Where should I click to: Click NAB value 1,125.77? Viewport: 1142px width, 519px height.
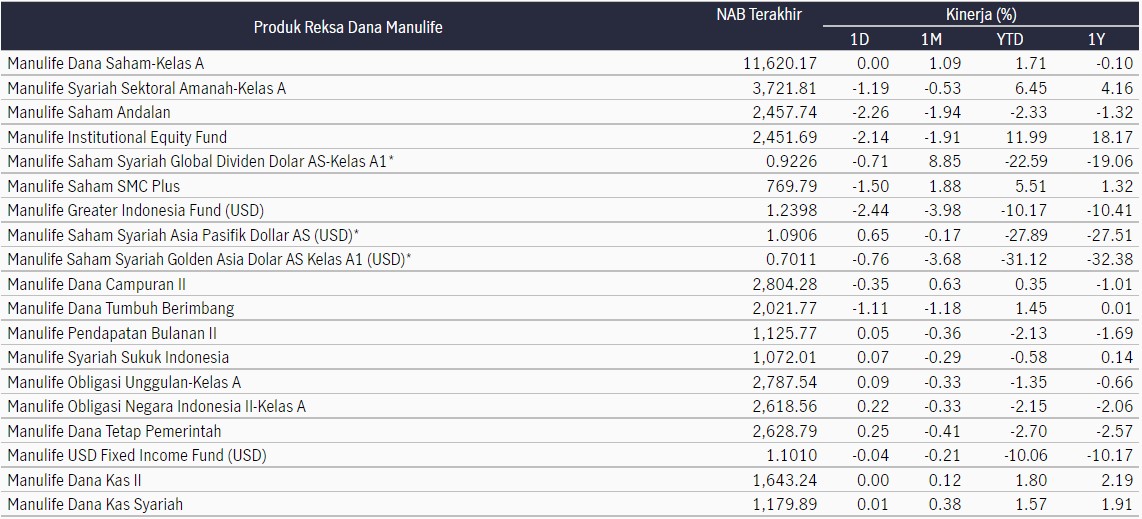[x=784, y=333]
